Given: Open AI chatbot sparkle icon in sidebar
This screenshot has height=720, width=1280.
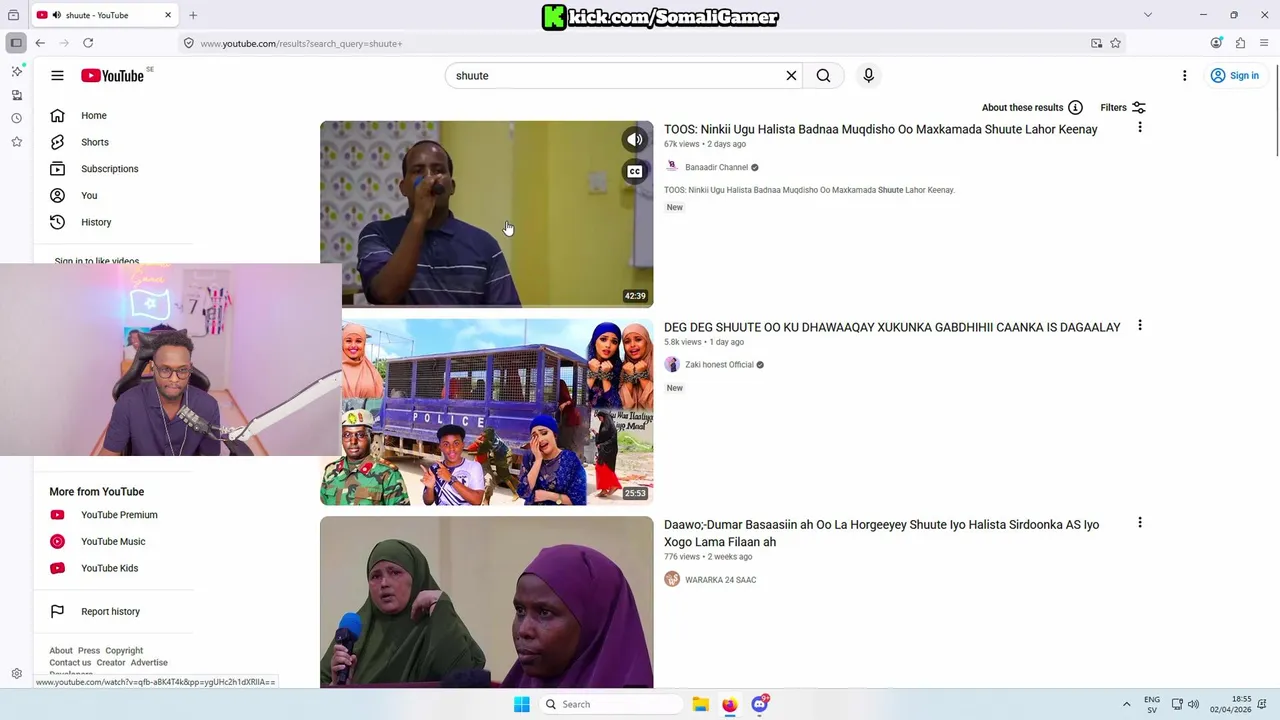Looking at the screenshot, I should [16, 71].
